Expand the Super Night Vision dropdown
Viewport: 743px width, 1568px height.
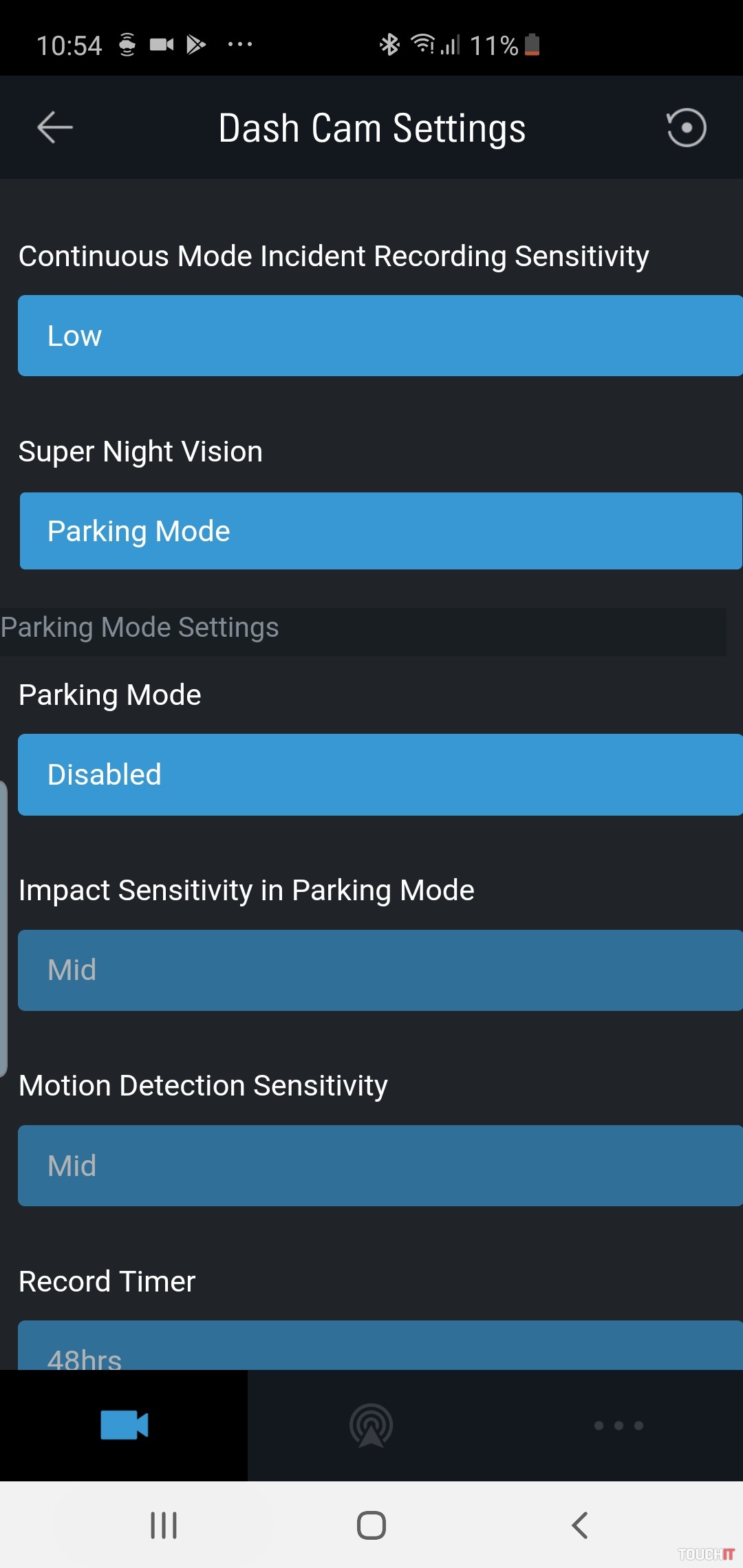coord(380,531)
